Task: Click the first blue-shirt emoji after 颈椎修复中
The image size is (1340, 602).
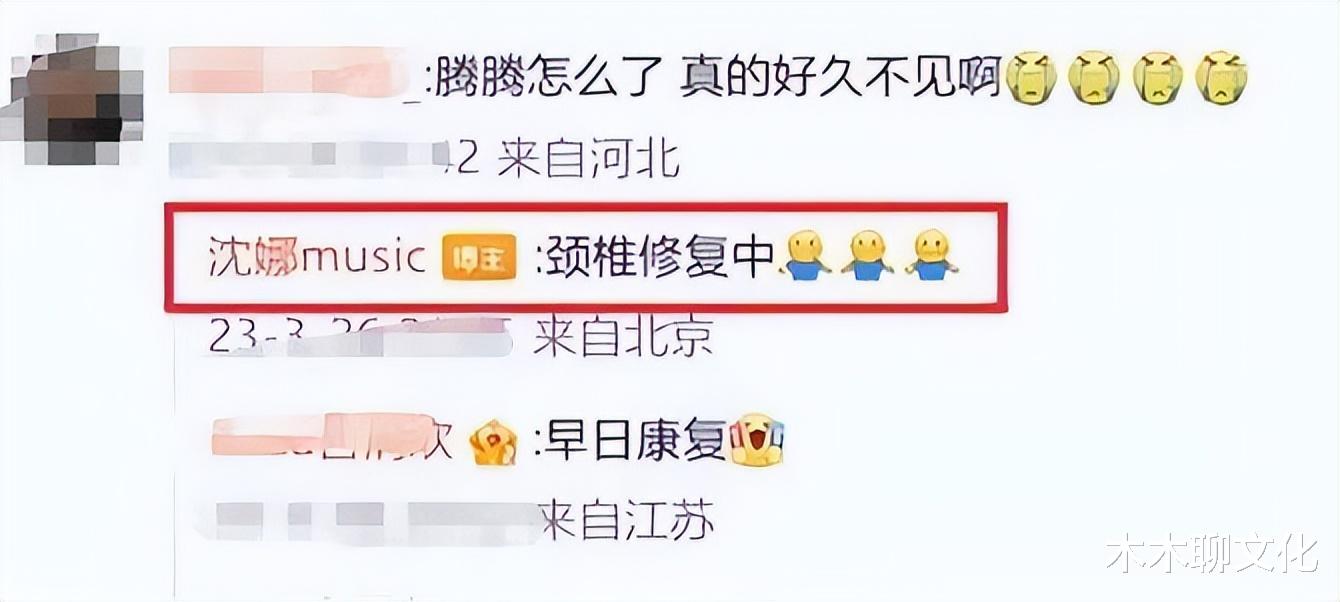Action: [805, 255]
